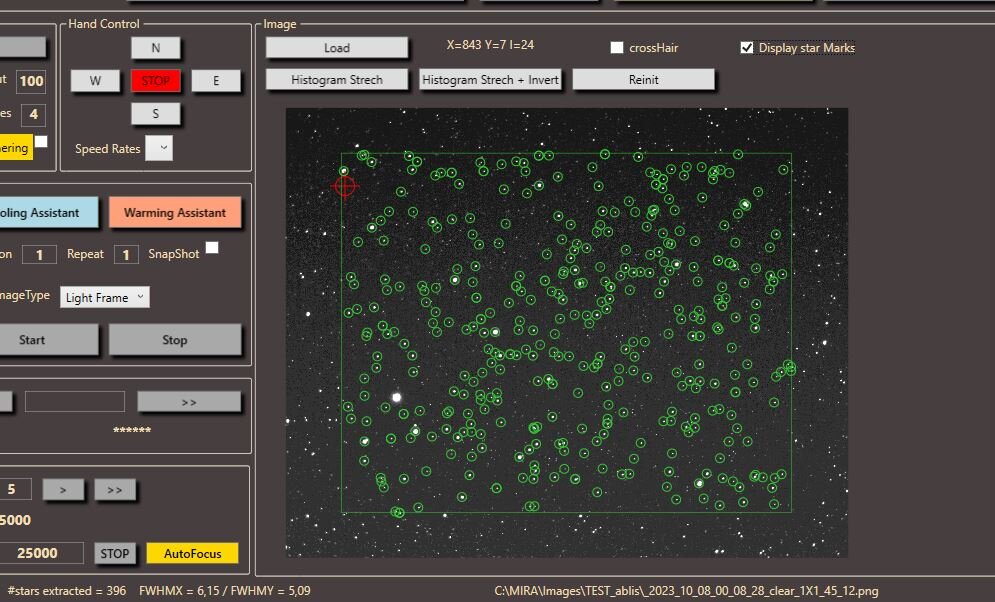This screenshot has width=995, height=602.
Task: Toggle the checkbox next to yellow button
Action: click(x=41, y=141)
